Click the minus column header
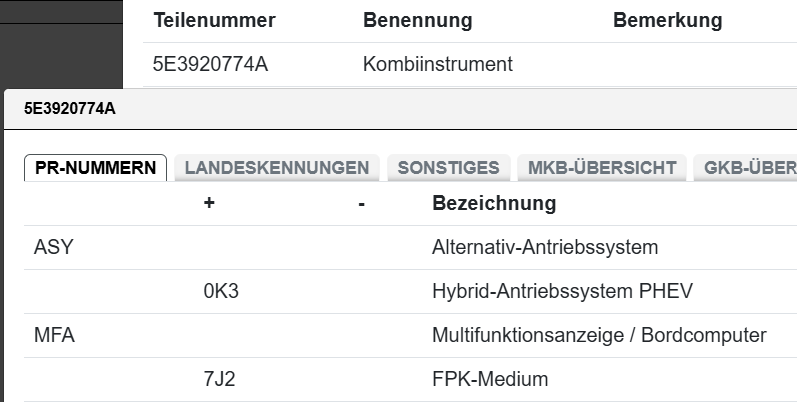 click(361, 204)
